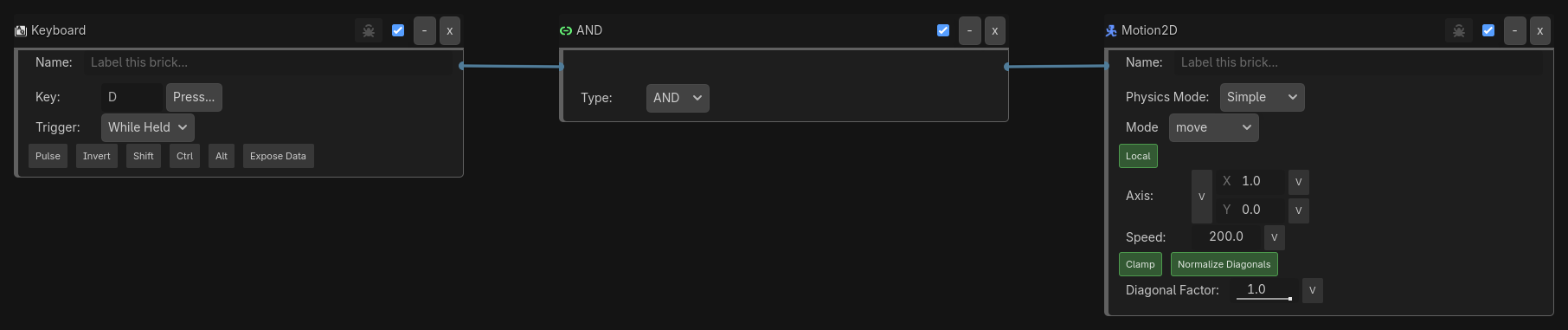Disable the Keyboard brick enabled checkbox
The height and width of the screenshot is (330, 1568).
398,30
